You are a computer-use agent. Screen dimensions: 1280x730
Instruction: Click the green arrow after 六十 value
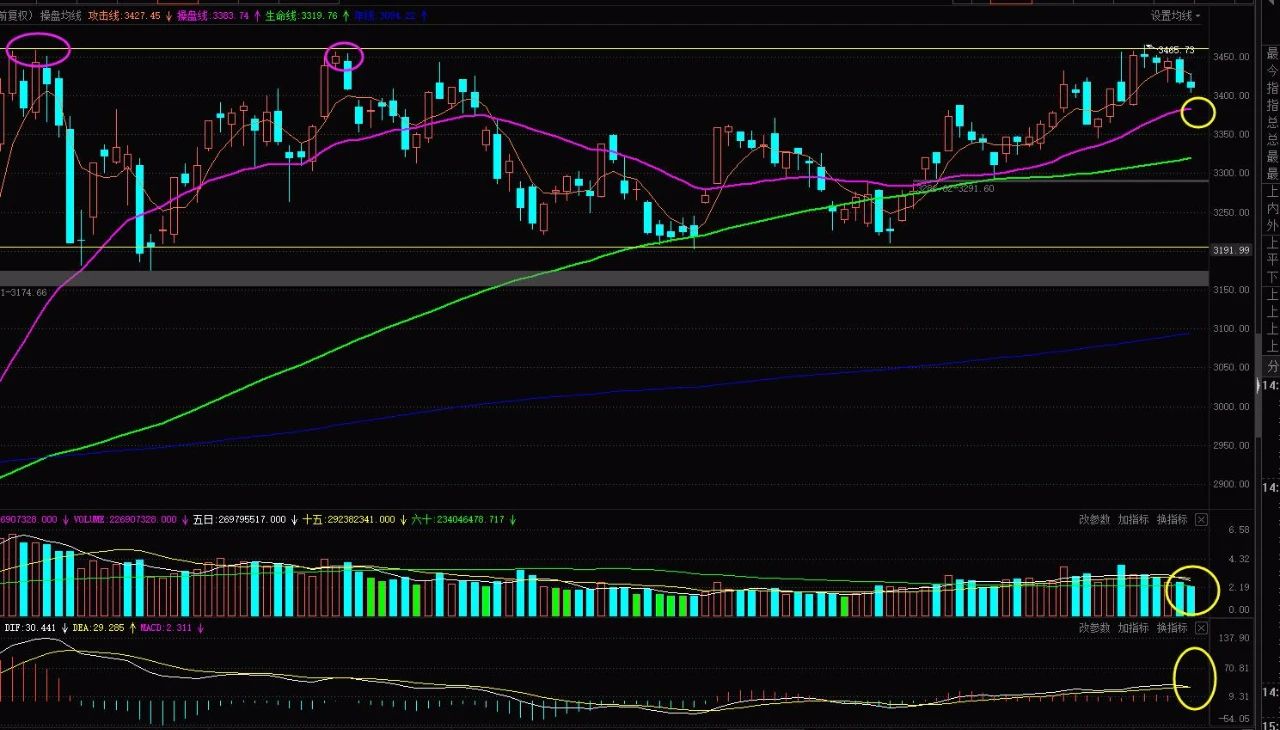[x=513, y=520]
